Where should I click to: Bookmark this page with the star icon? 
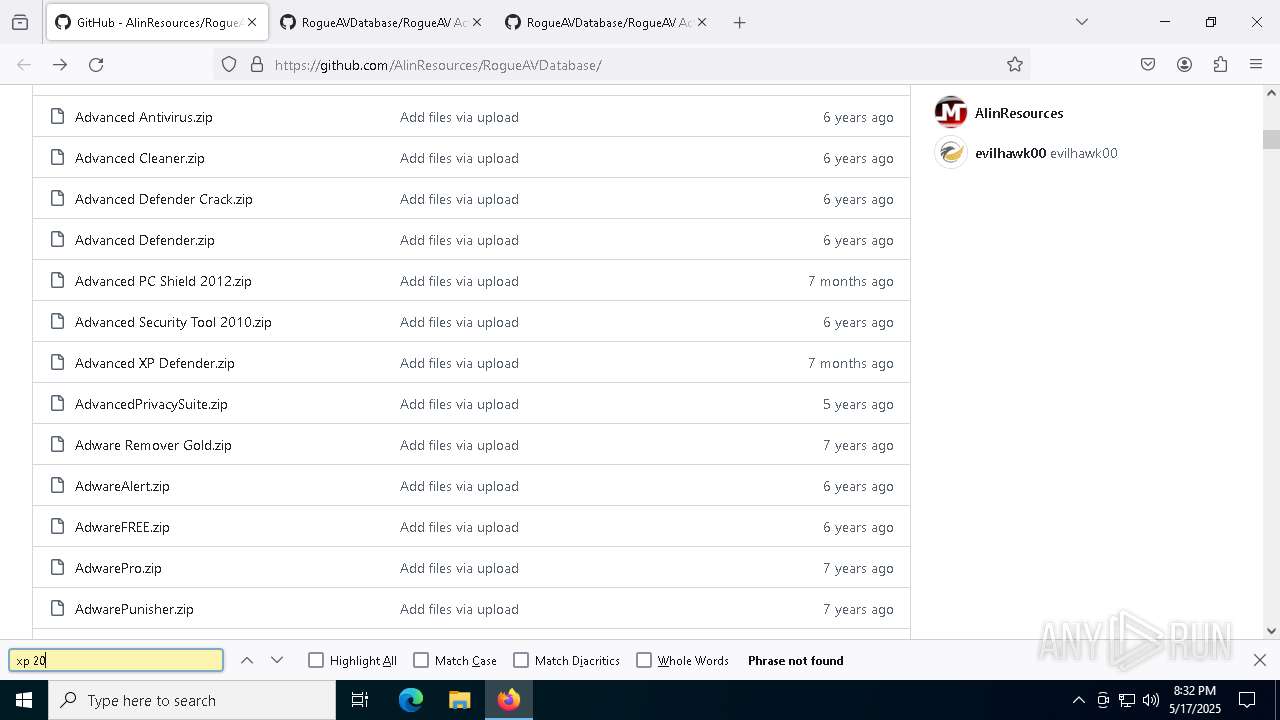(x=1015, y=65)
